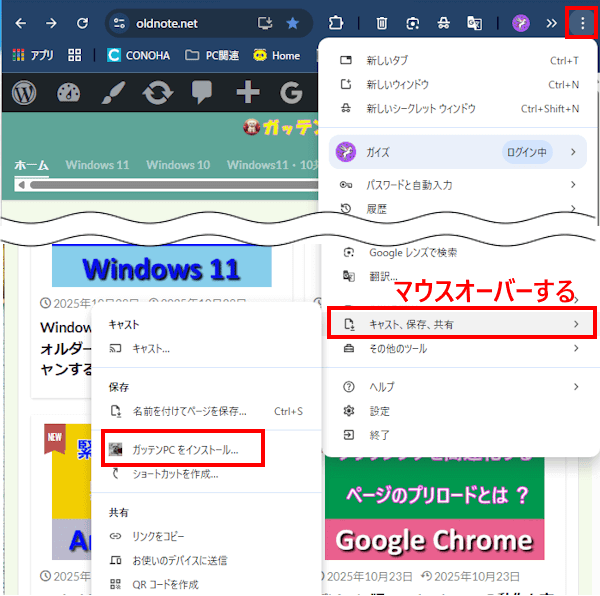The width and height of the screenshot is (600, 596).
Task: Choose 終了 to quit Chrome
Action: [x=461, y=435]
